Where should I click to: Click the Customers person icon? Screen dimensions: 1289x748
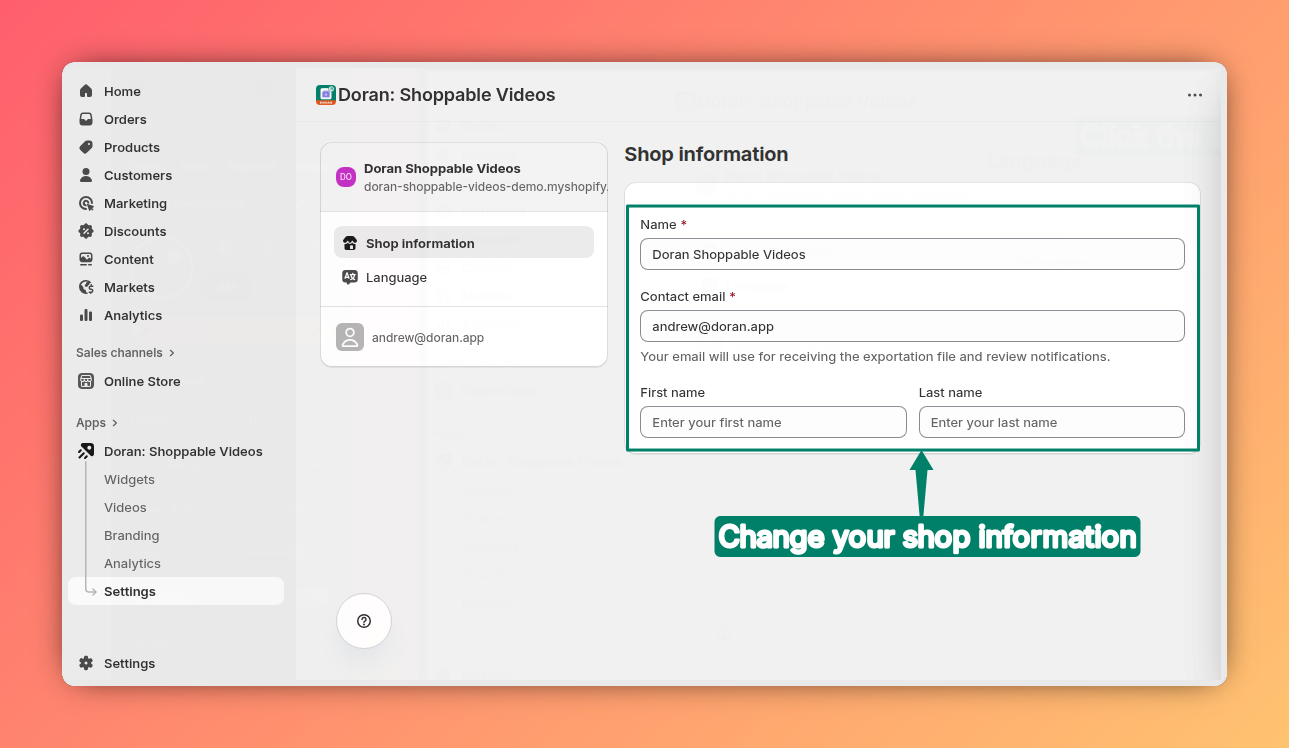pos(86,175)
